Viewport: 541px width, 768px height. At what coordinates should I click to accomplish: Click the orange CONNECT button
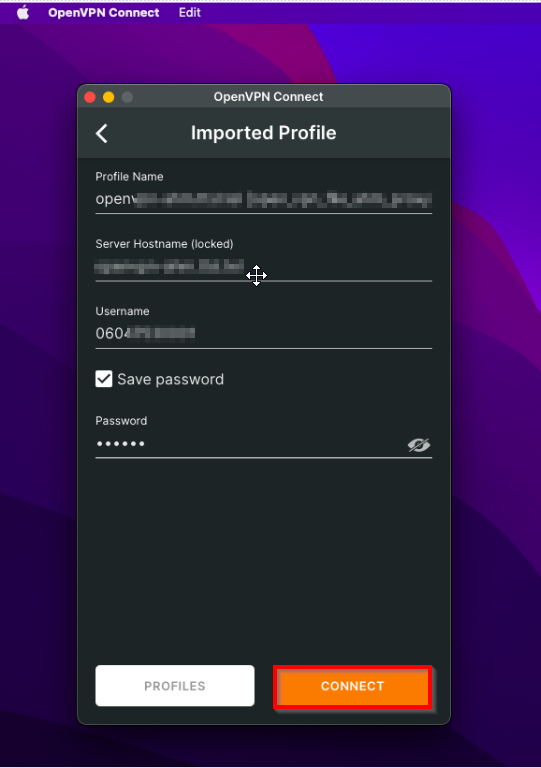(x=353, y=686)
